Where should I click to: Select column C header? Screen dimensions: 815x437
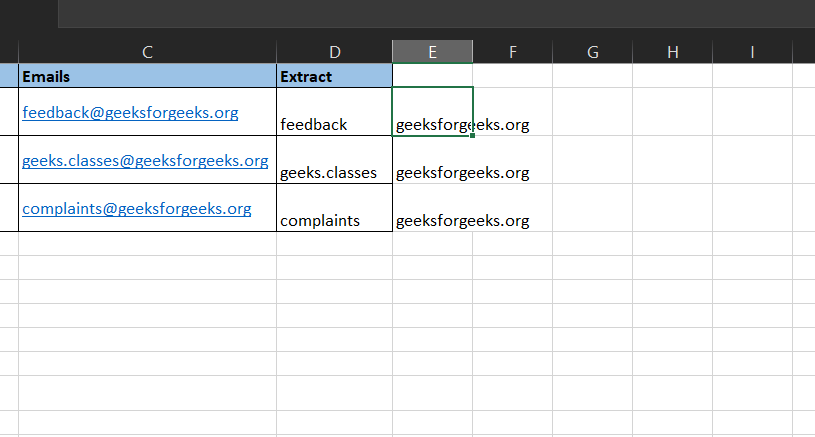click(x=147, y=52)
